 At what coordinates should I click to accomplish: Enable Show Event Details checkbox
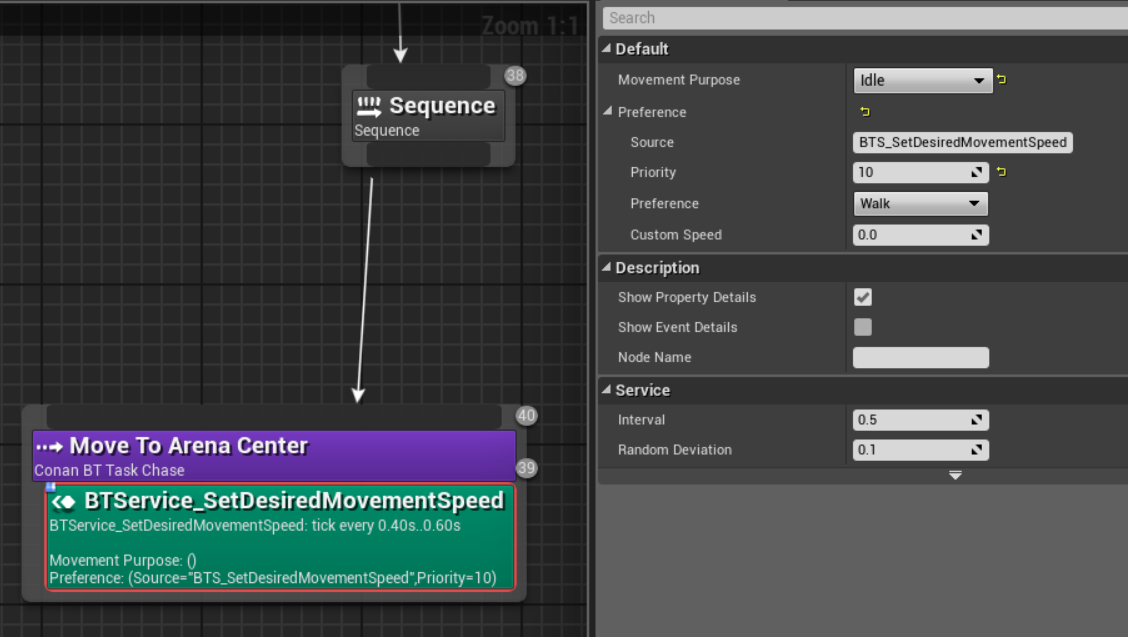[x=863, y=327]
